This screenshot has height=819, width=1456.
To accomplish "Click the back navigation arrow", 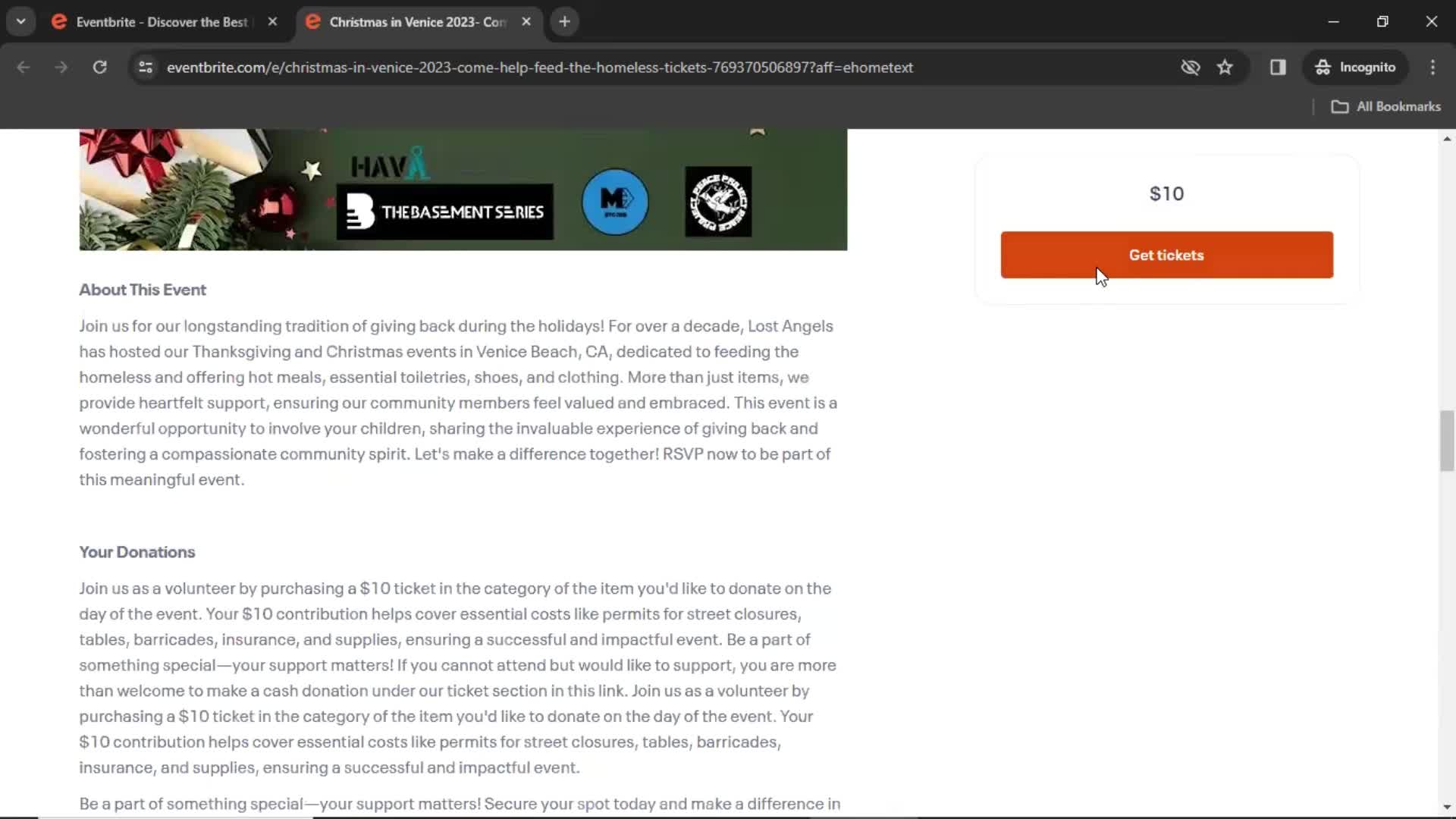I will pos(22,67).
